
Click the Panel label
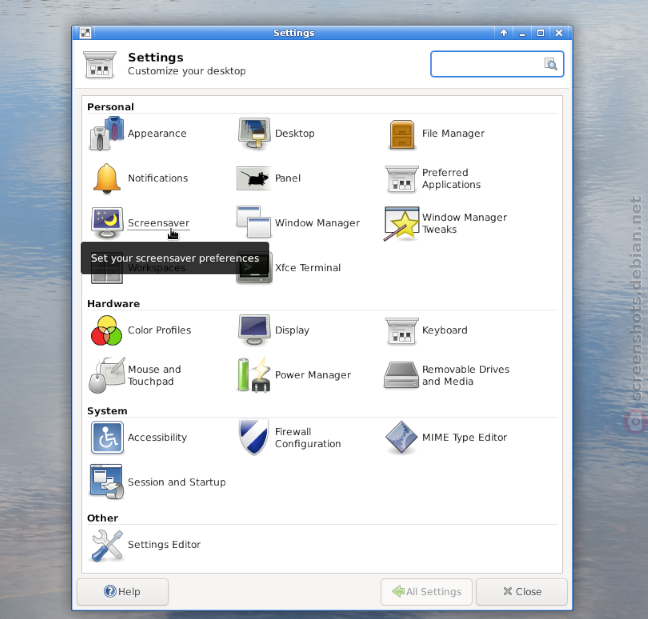[288, 178]
